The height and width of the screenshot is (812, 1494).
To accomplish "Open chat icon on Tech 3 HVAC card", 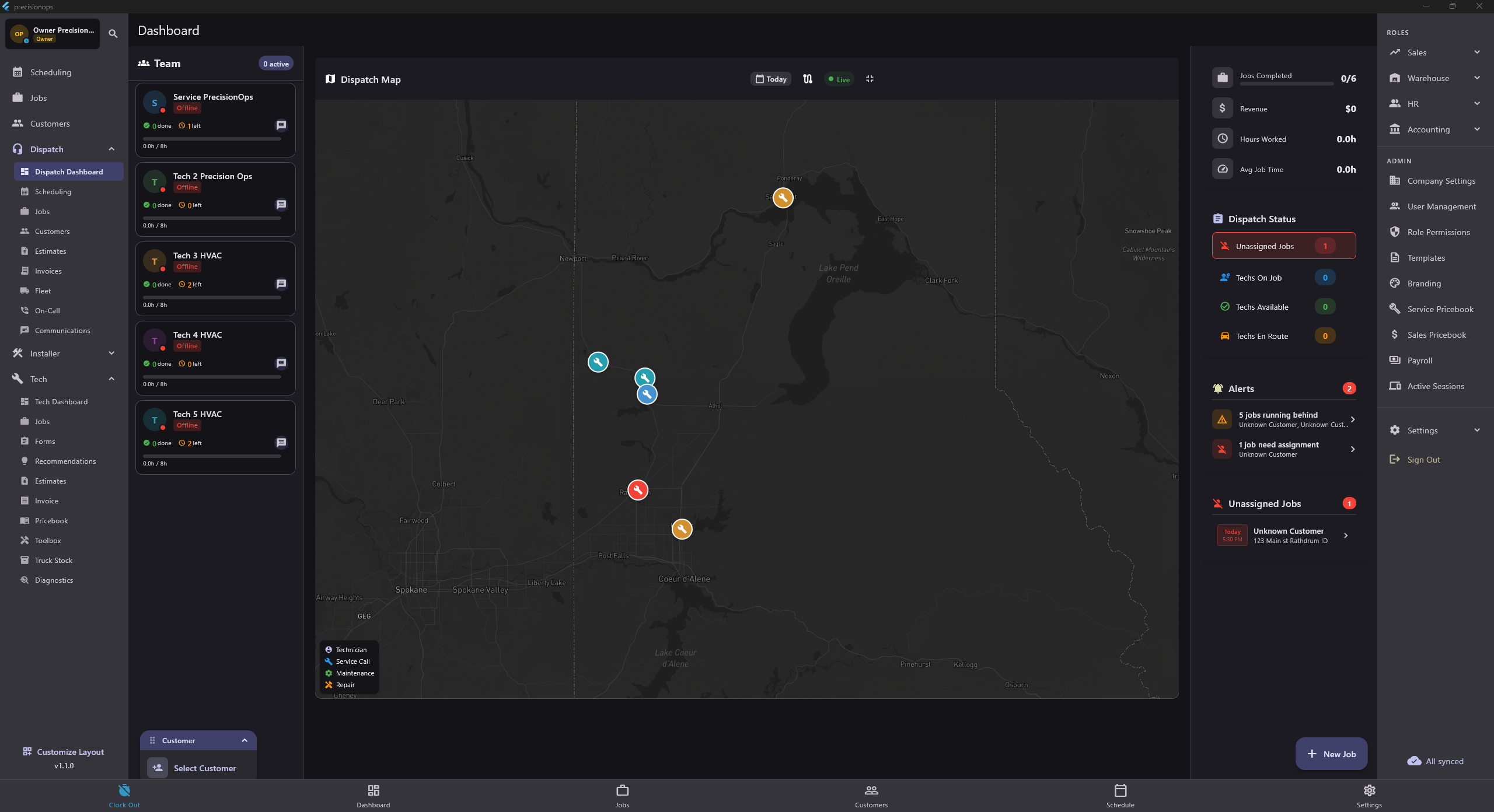I will point(281,284).
